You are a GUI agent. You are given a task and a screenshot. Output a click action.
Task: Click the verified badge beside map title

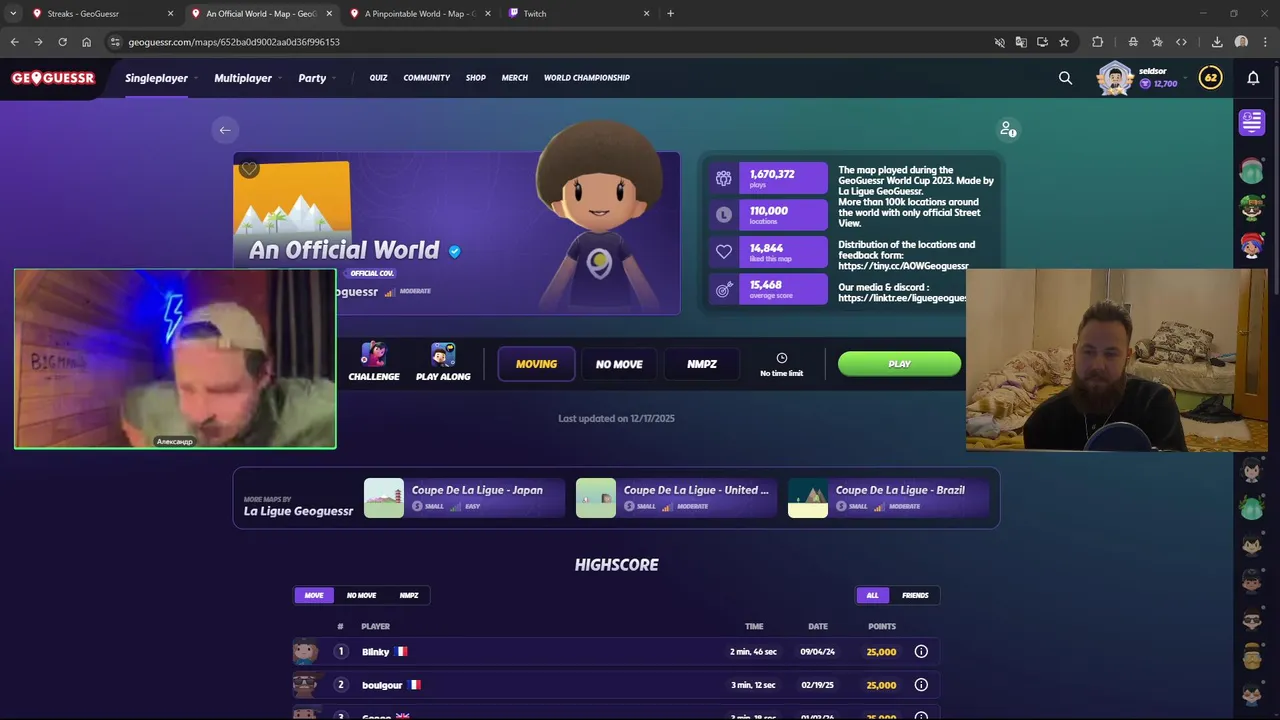pyautogui.click(x=455, y=251)
